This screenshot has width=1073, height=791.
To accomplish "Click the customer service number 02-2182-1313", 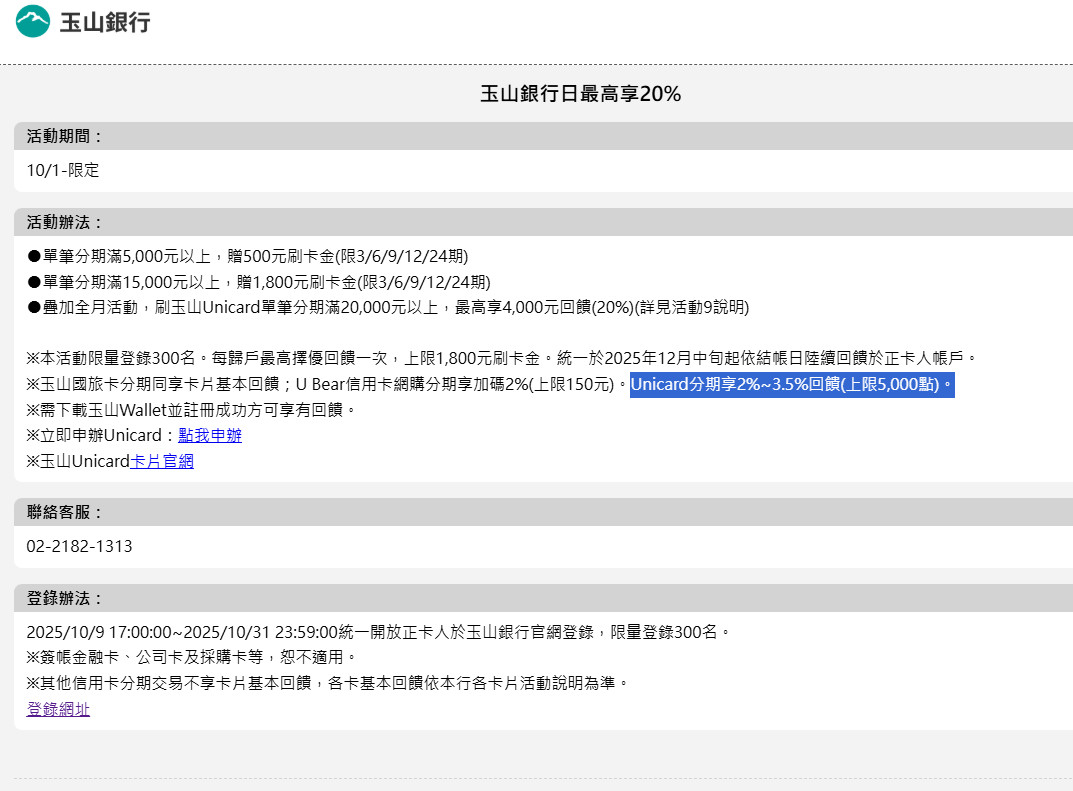I will [x=79, y=546].
